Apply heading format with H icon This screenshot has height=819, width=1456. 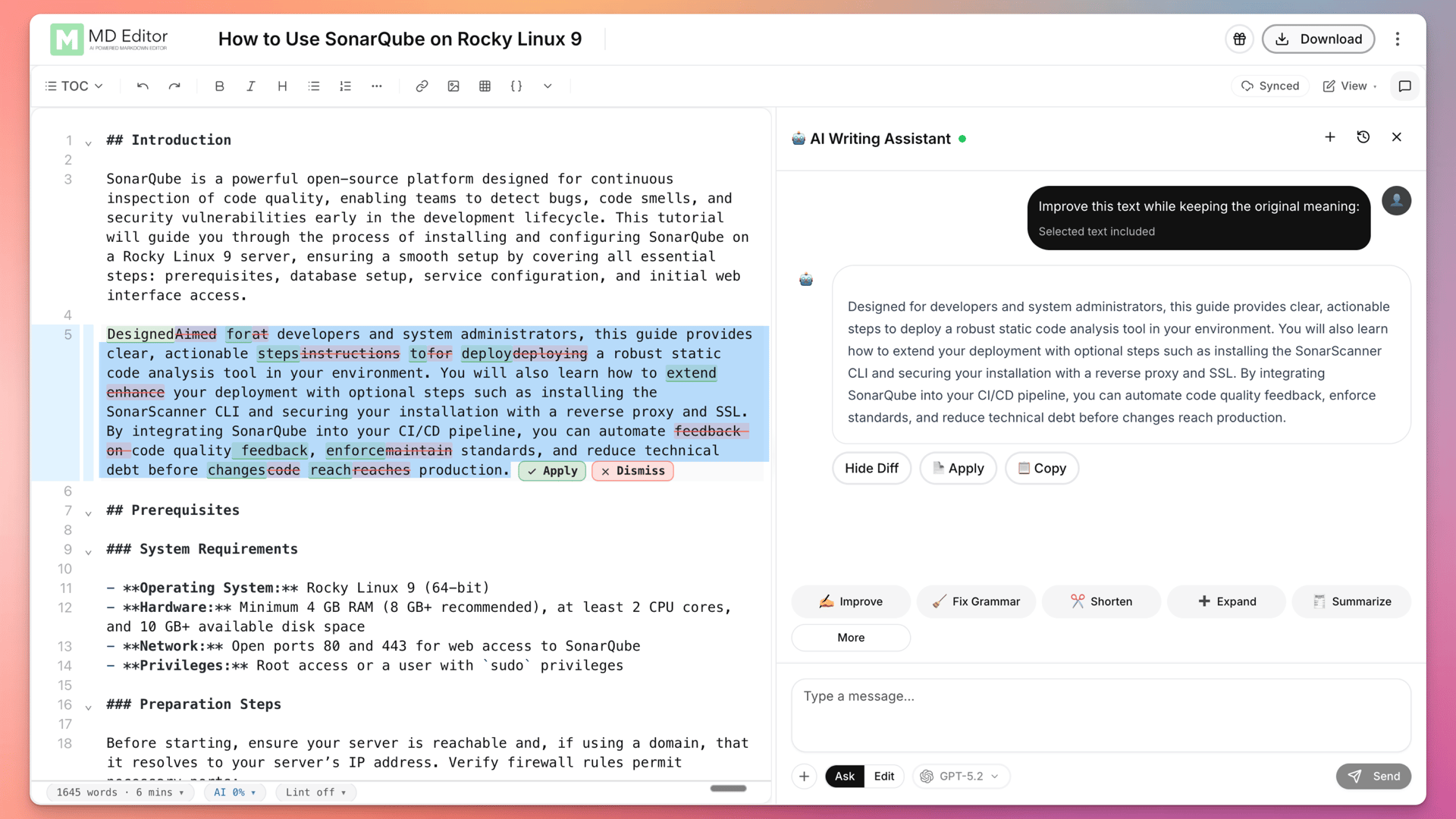282,86
